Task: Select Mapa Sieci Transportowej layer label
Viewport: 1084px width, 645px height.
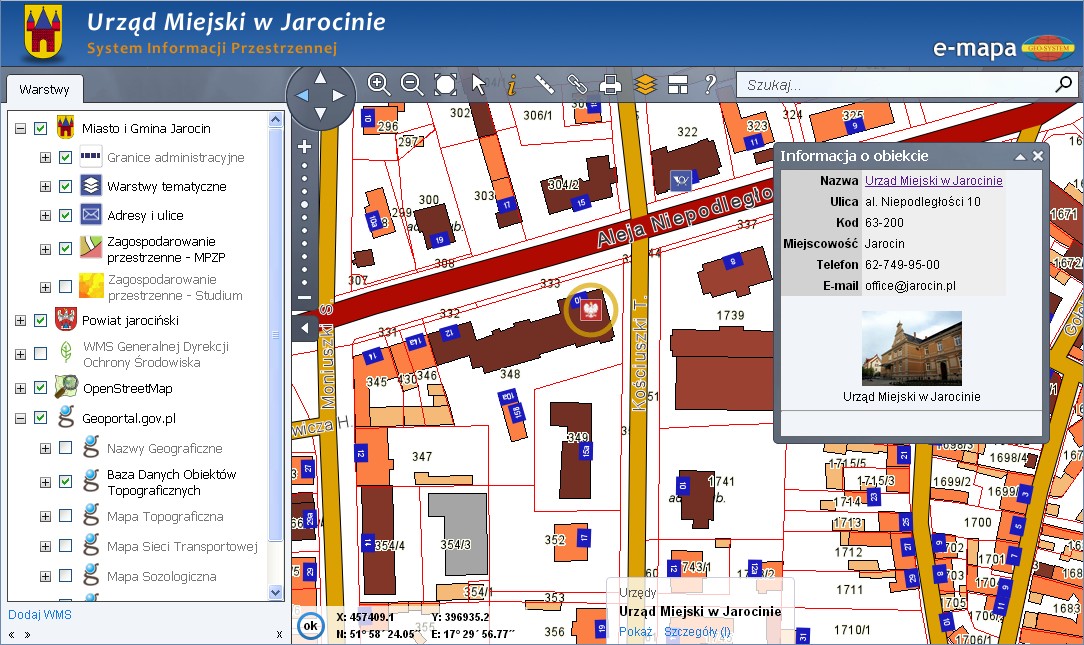Action: (x=182, y=547)
